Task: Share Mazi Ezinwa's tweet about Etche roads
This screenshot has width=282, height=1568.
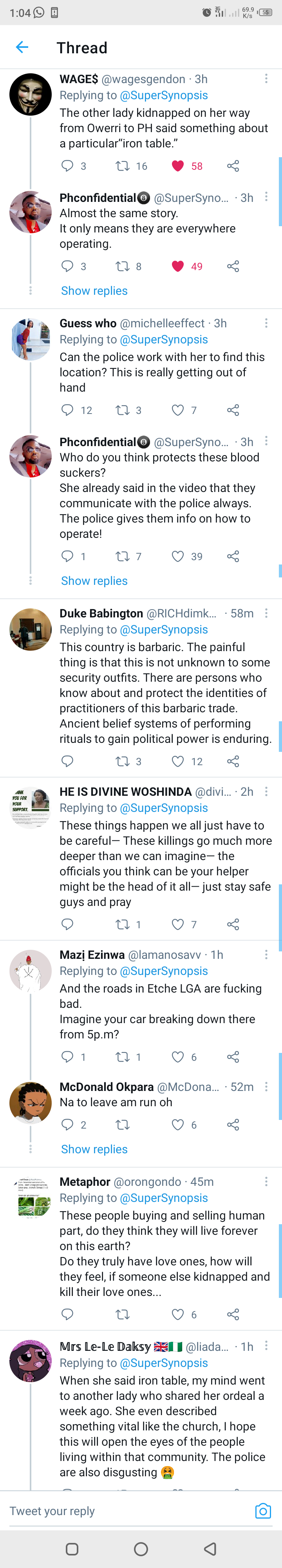Action: coord(233,1057)
